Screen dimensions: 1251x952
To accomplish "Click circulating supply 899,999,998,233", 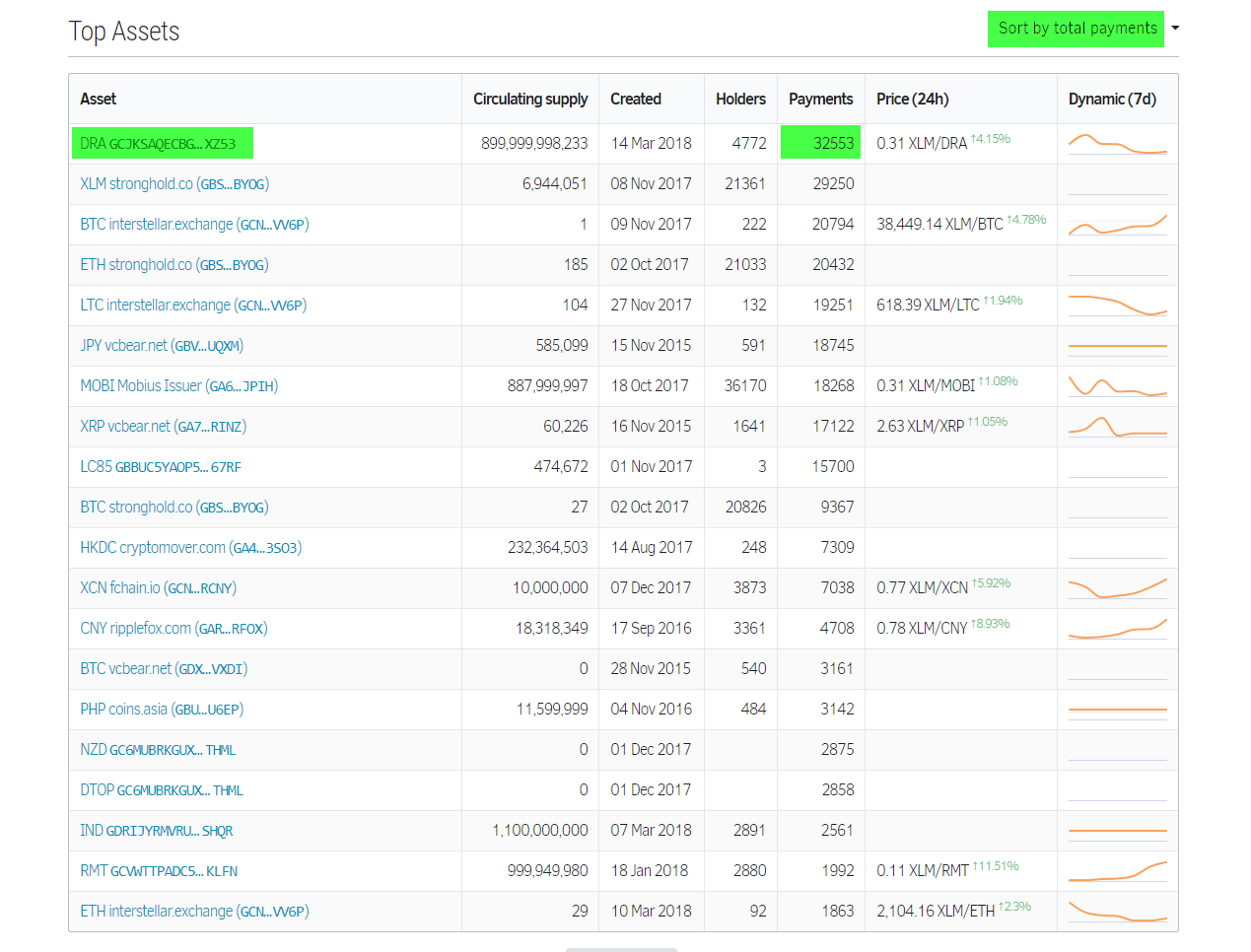I will point(534,144).
